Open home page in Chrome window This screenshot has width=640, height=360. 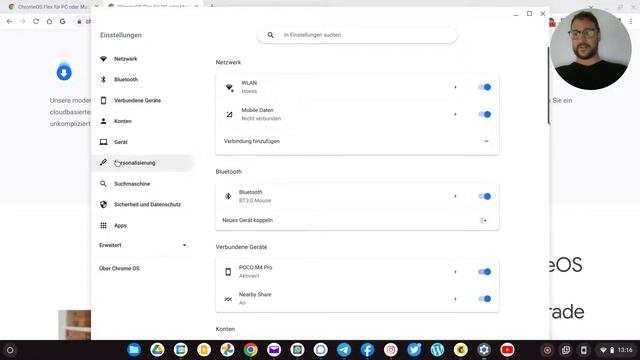click(49, 21)
